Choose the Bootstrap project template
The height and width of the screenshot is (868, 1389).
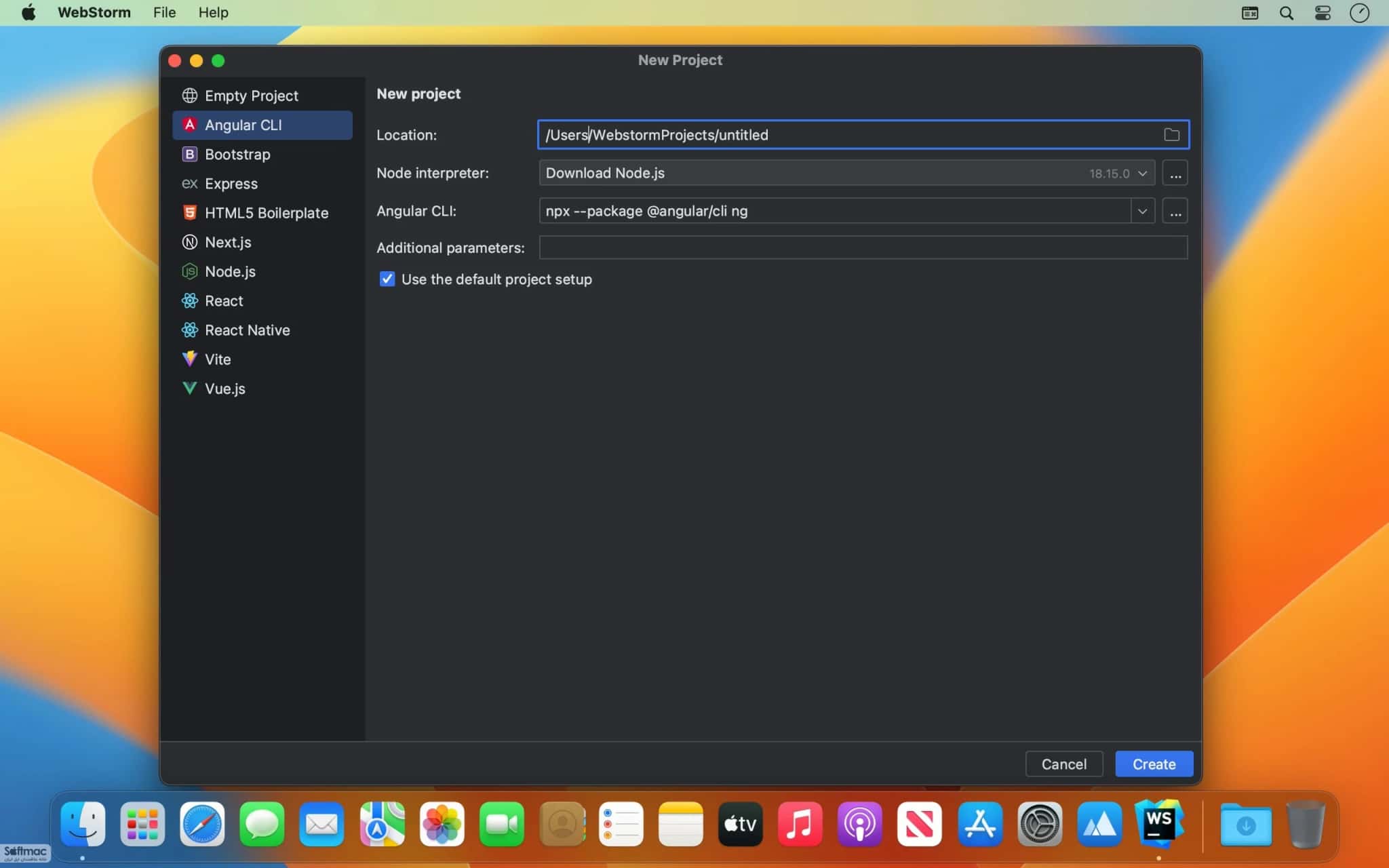click(x=262, y=154)
